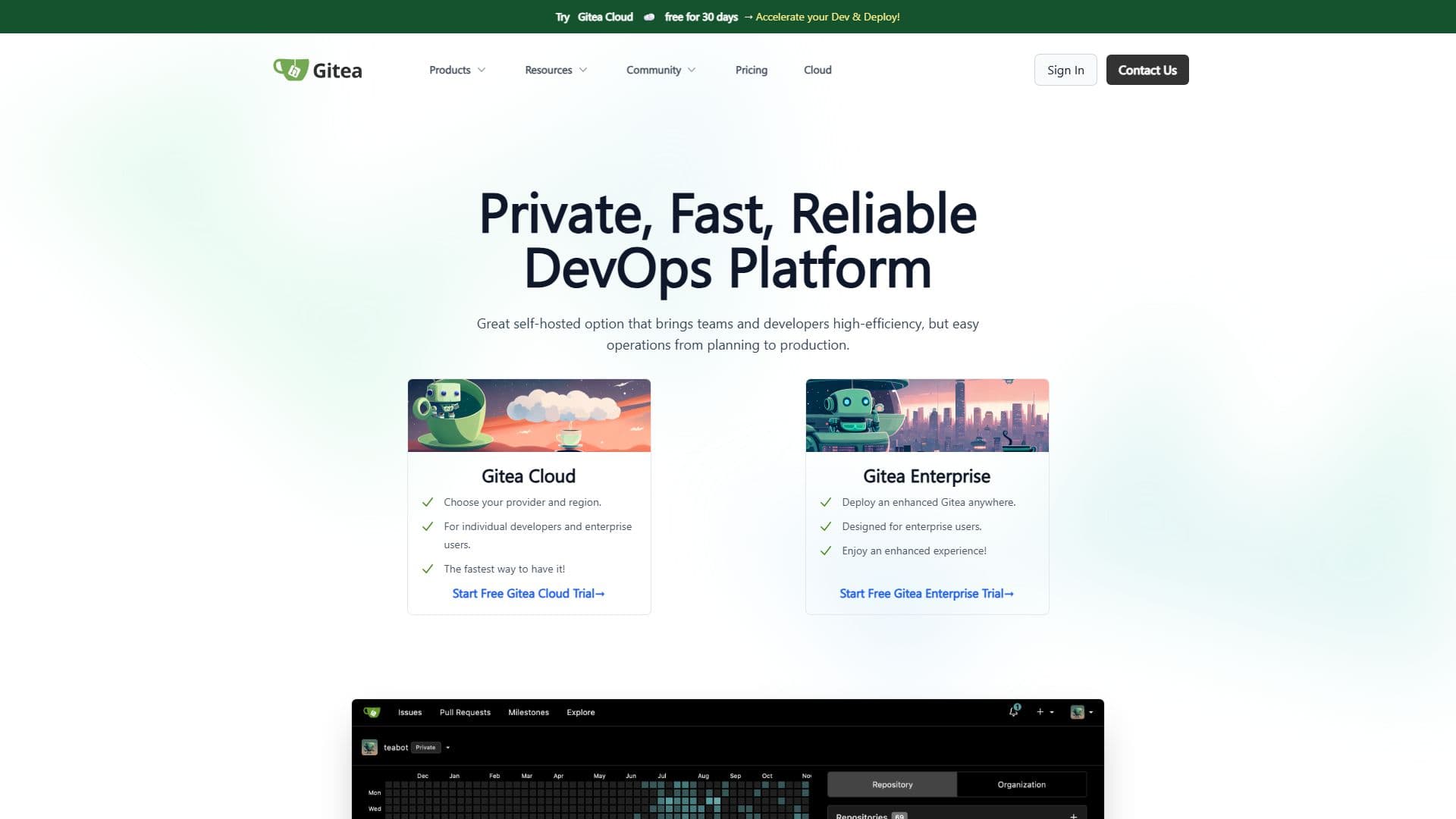Click the checkmark beside 'Enjoy an enhanced experience!'

click(826, 551)
